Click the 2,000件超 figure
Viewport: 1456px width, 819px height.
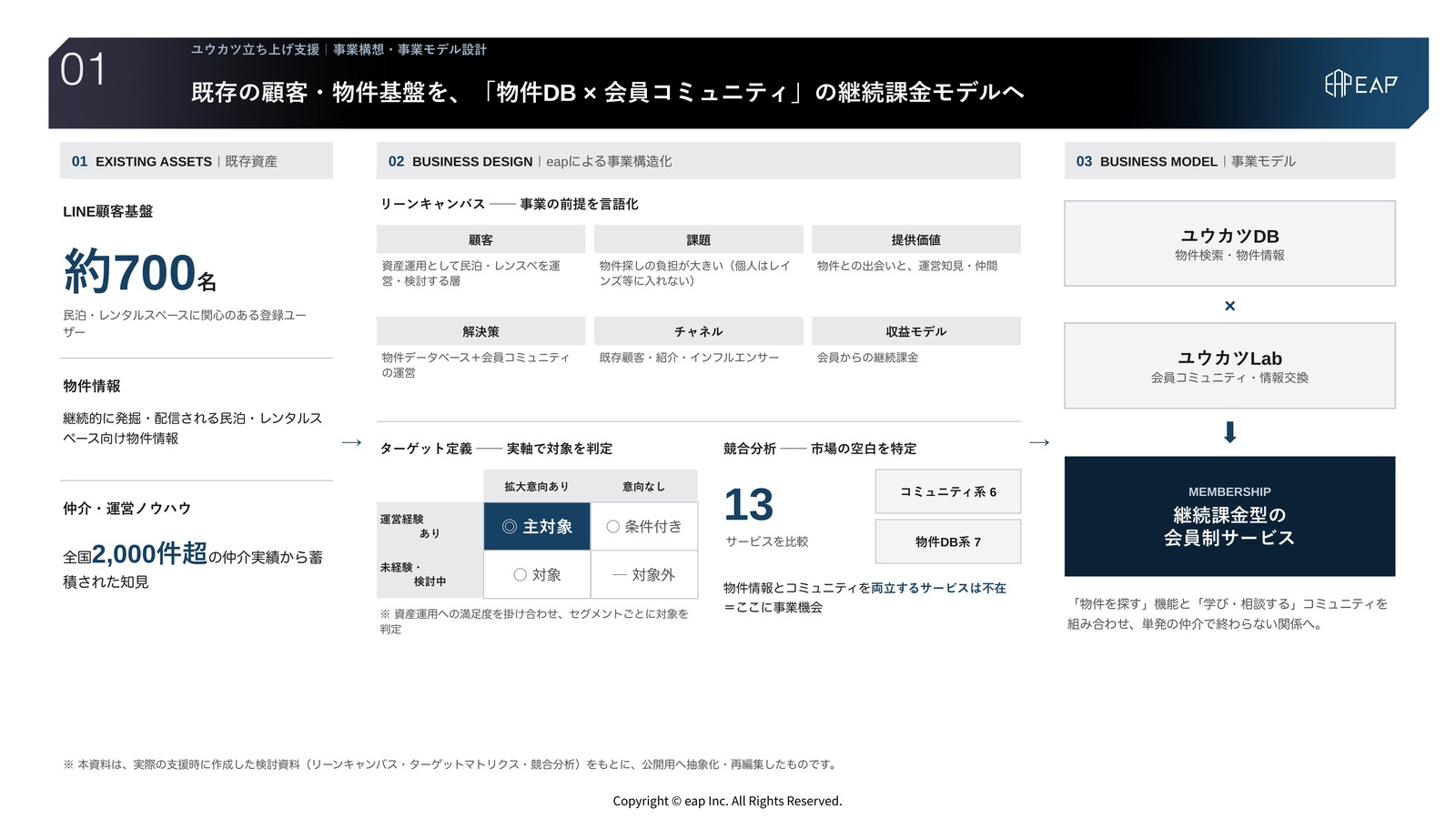pos(149,553)
